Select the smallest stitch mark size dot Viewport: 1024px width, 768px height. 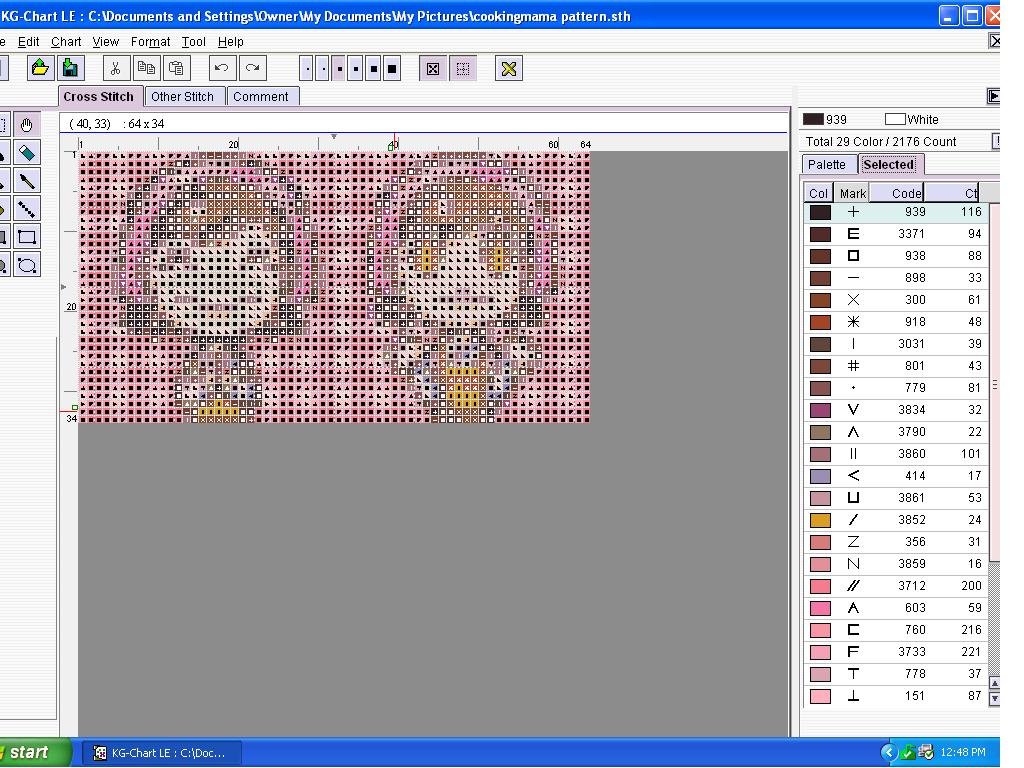[x=307, y=68]
